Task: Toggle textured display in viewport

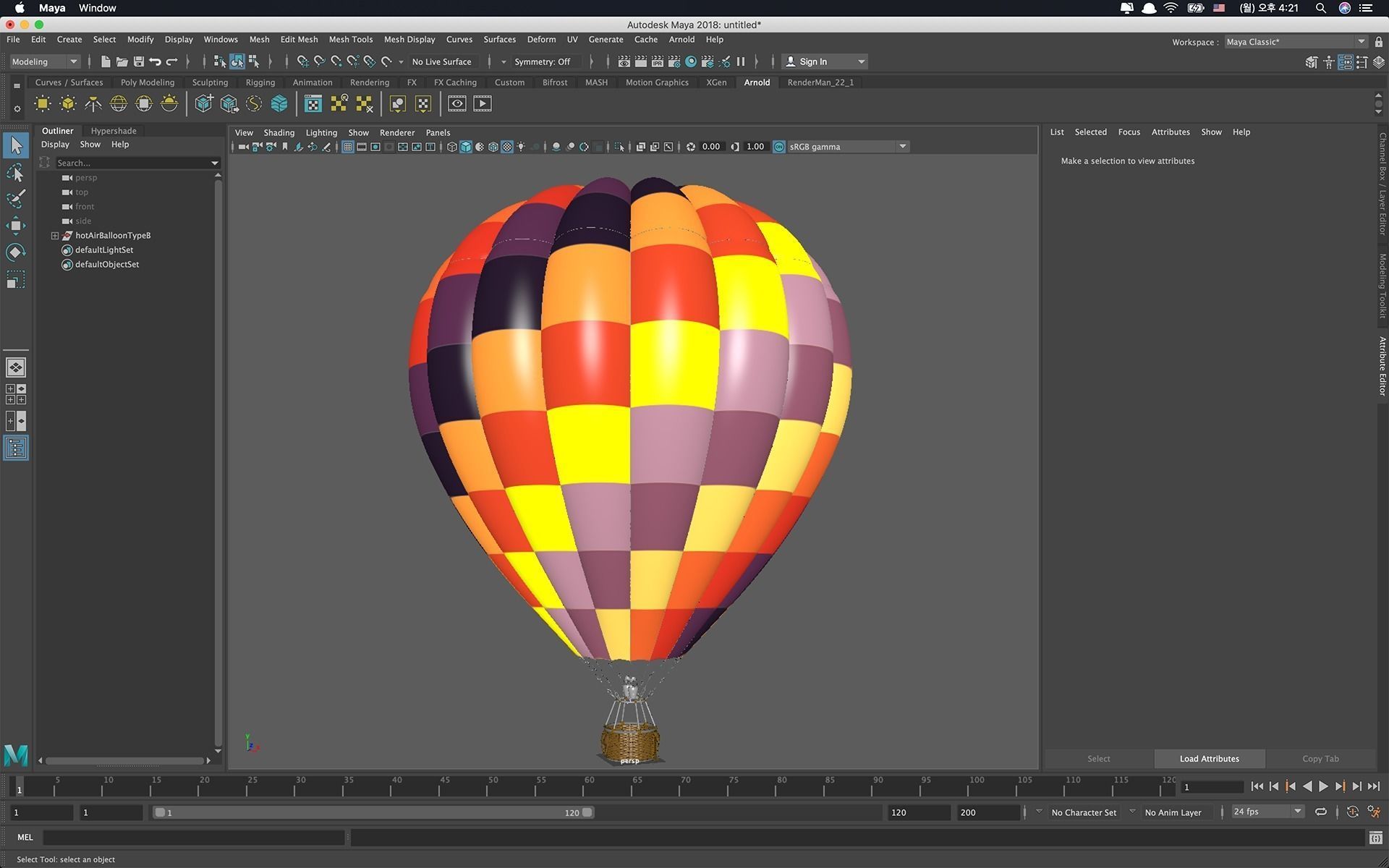Action: point(507,147)
